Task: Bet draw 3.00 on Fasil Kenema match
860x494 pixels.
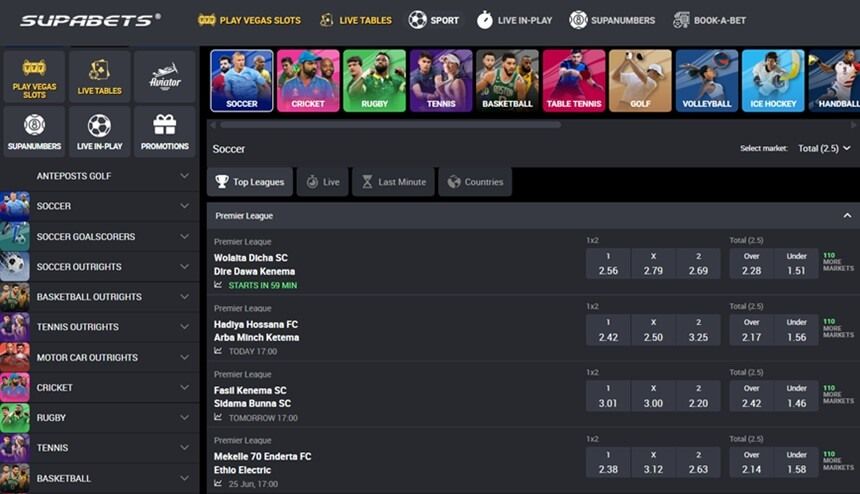Action: (653, 396)
